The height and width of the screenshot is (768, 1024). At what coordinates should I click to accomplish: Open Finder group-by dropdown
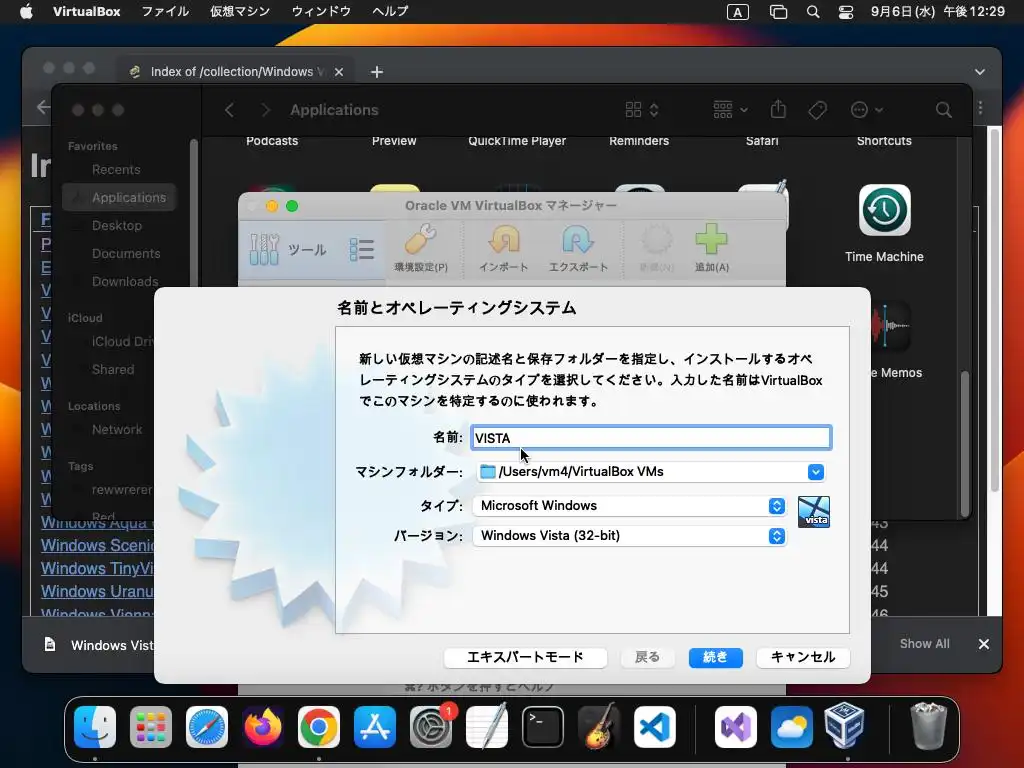pos(730,110)
